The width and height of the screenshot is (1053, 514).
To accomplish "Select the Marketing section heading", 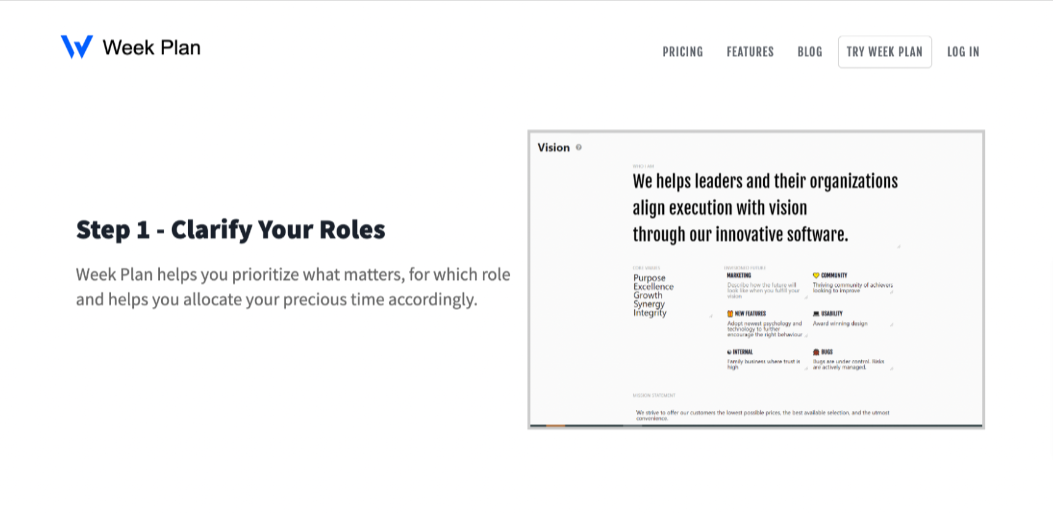I will coord(739,275).
